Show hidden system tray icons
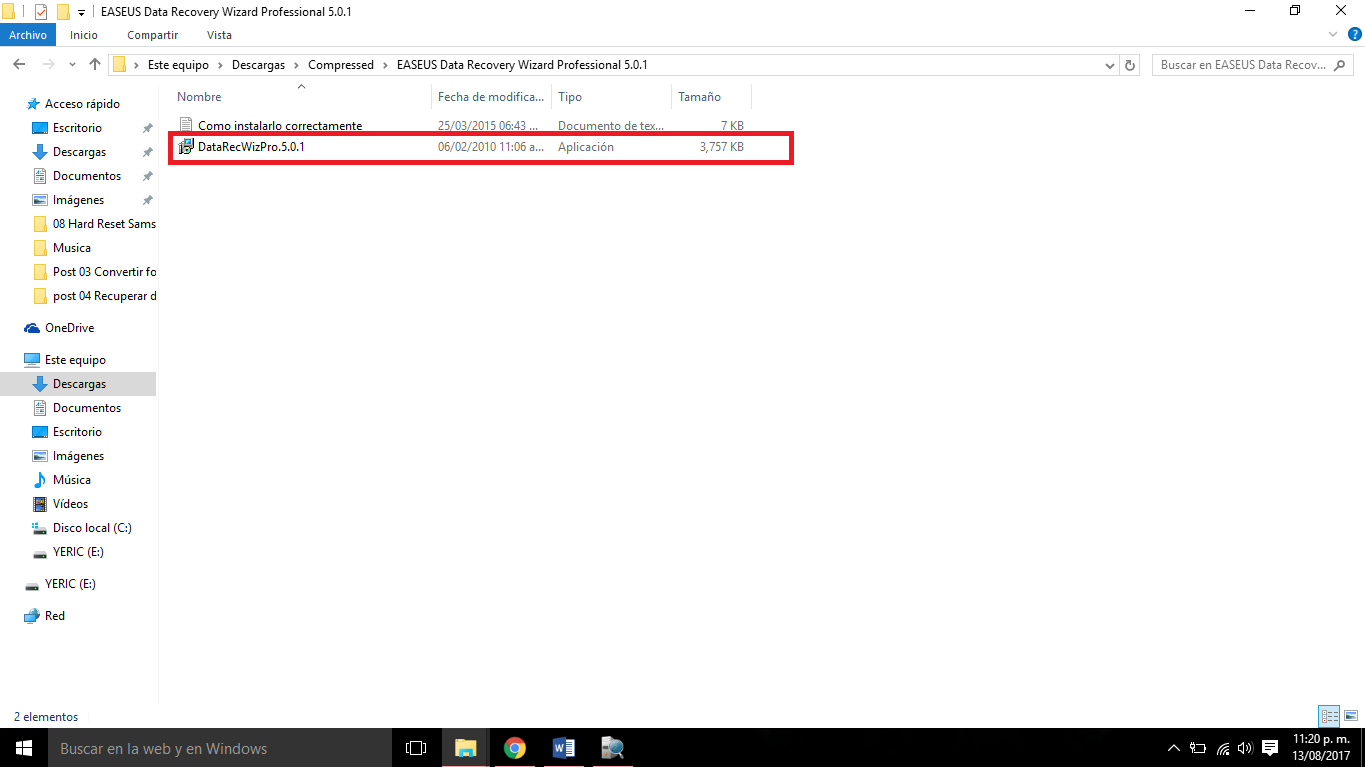 (x=1174, y=748)
